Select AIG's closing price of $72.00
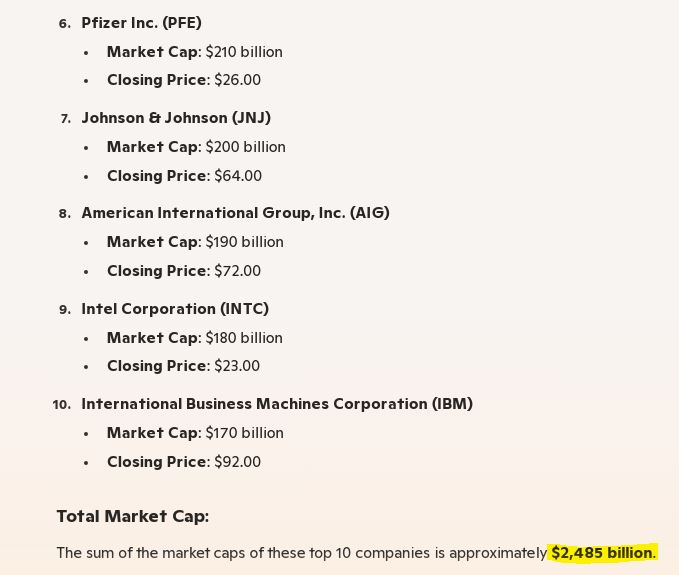This screenshot has height=575, width=679. [x=184, y=271]
